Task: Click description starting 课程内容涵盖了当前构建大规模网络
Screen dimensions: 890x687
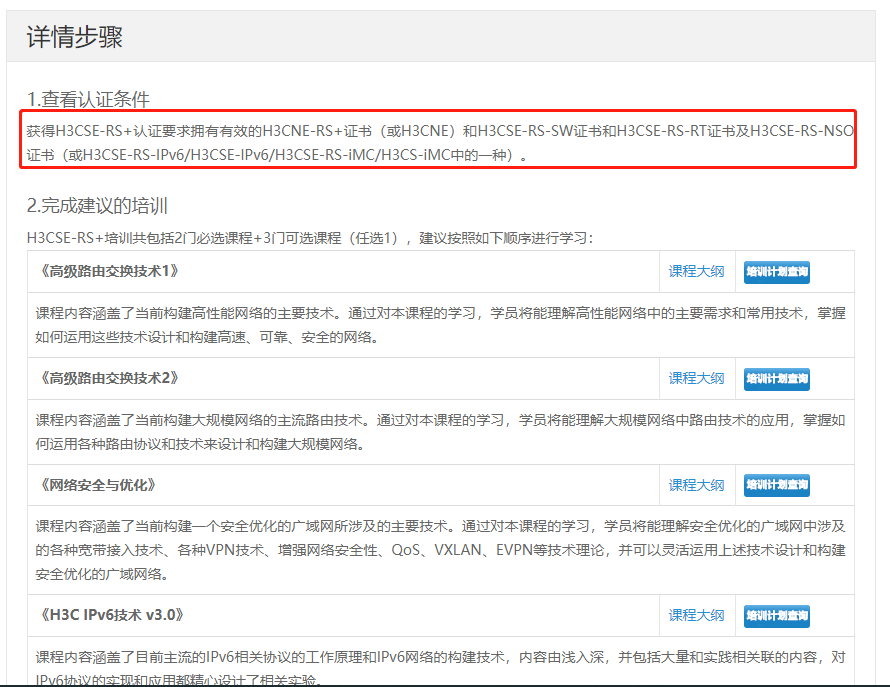Action: point(440,432)
